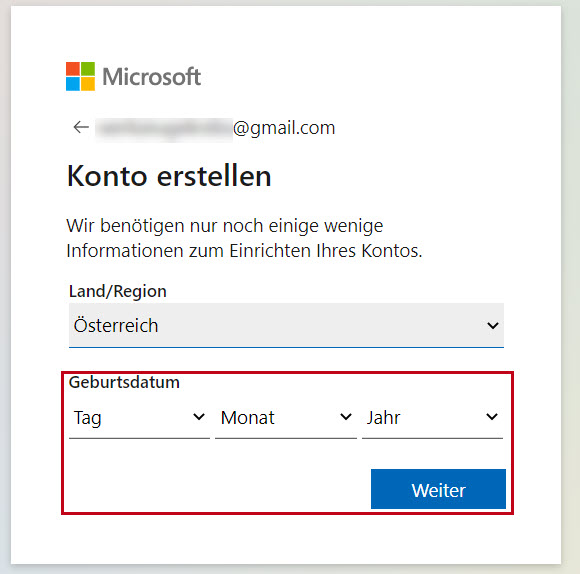The height and width of the screenshot is (574, 580).
Task: Continue with the Weiter button
Action: (438, 489)
